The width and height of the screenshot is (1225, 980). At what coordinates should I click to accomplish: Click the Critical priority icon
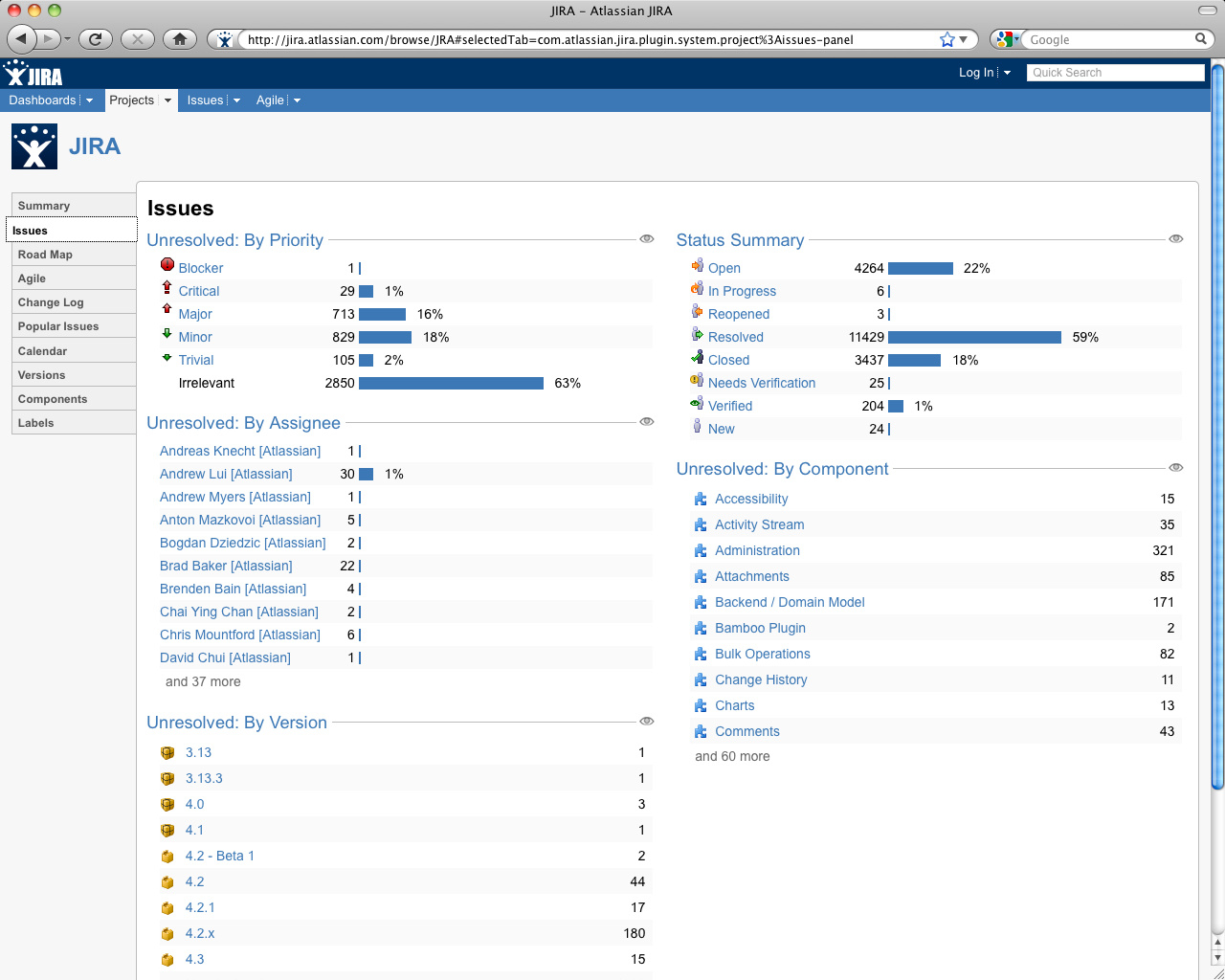click(167, 289)
